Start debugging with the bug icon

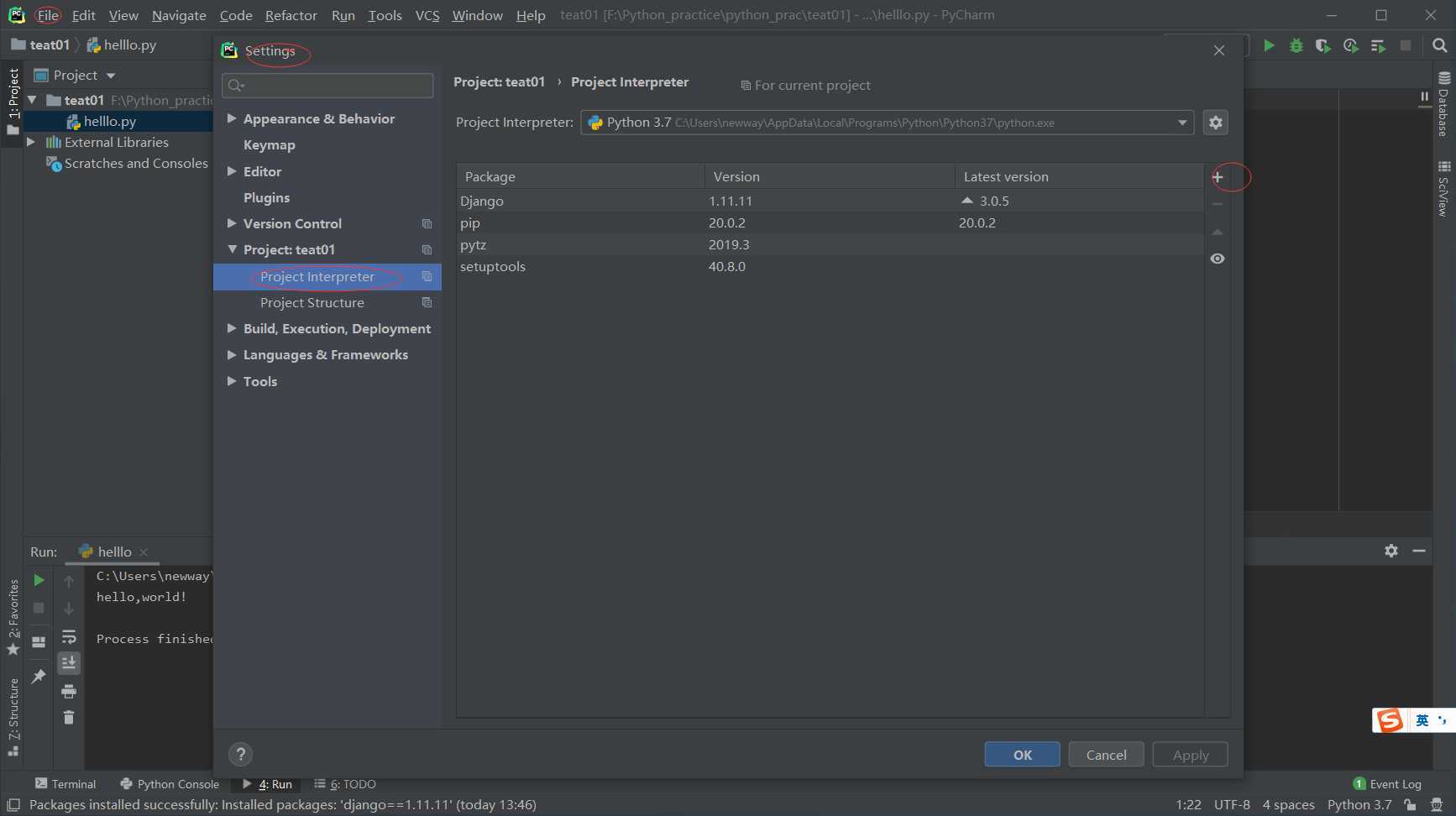1296,45
